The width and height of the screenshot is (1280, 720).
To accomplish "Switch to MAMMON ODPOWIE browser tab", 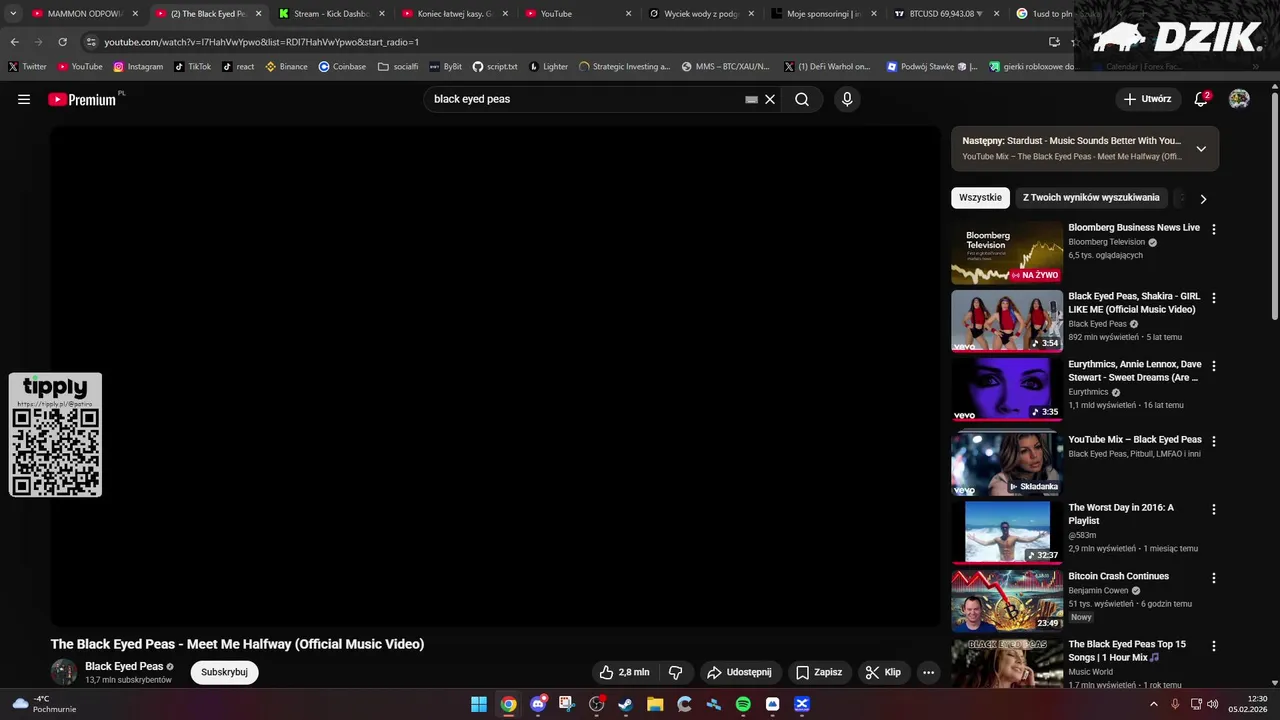I will pyautogui.click(x=85, y=14).
